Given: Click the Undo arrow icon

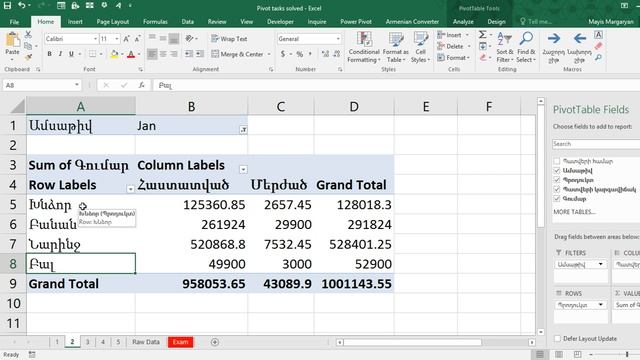Looking at the screenshot, I should pyautogui.click(x=22, y=6).
